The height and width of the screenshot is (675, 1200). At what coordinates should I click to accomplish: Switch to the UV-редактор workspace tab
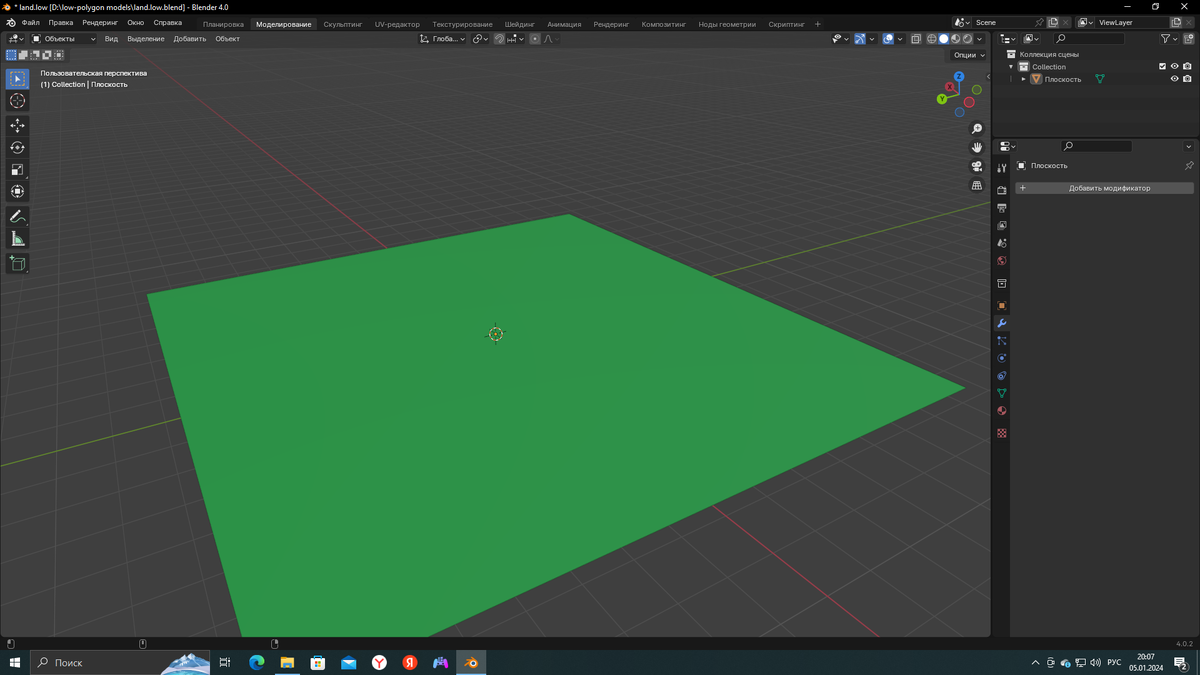[397, 24]
